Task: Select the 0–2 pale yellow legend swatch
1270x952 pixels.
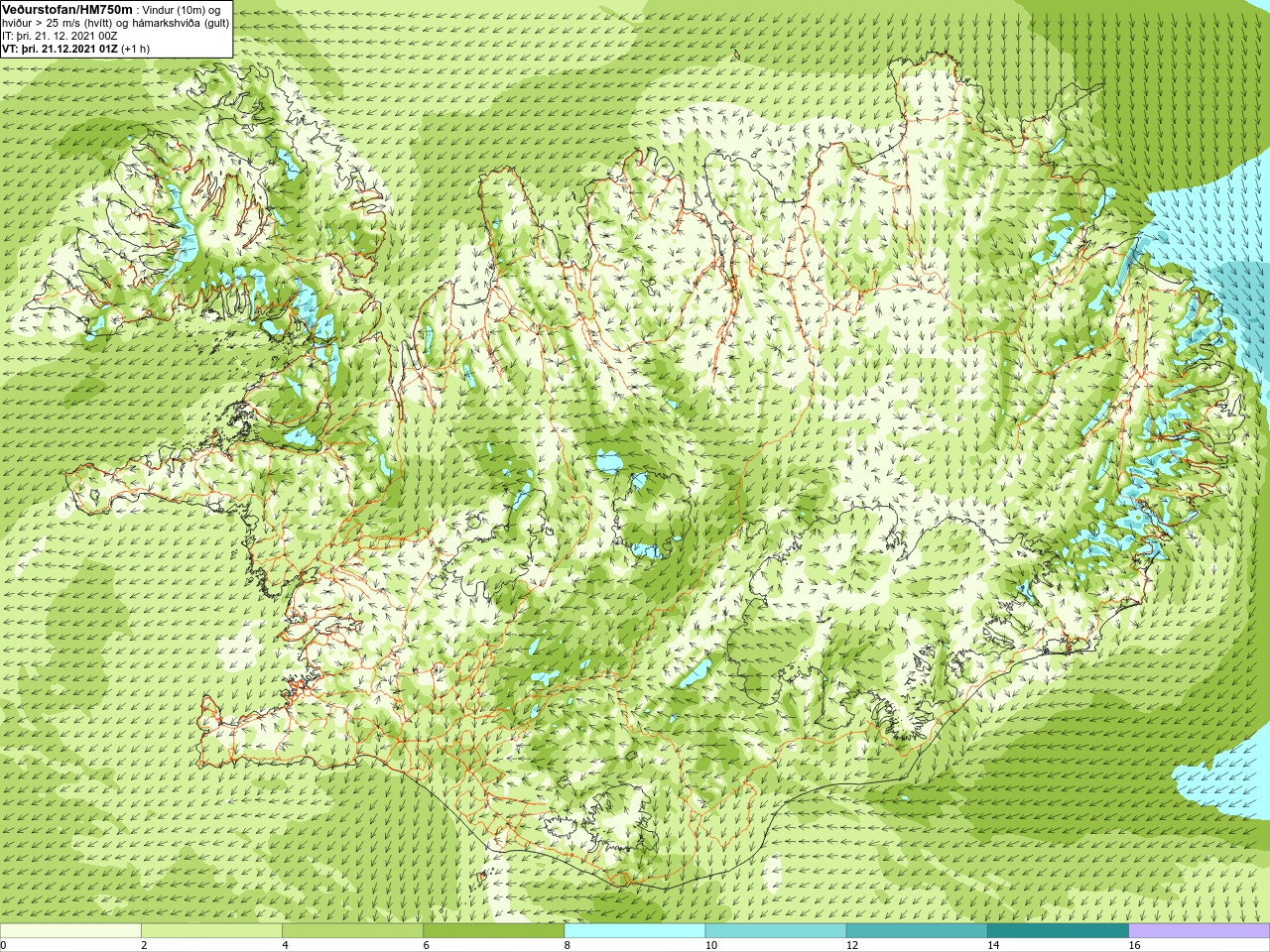Action: pyautogui.click(x=70, y=931)
